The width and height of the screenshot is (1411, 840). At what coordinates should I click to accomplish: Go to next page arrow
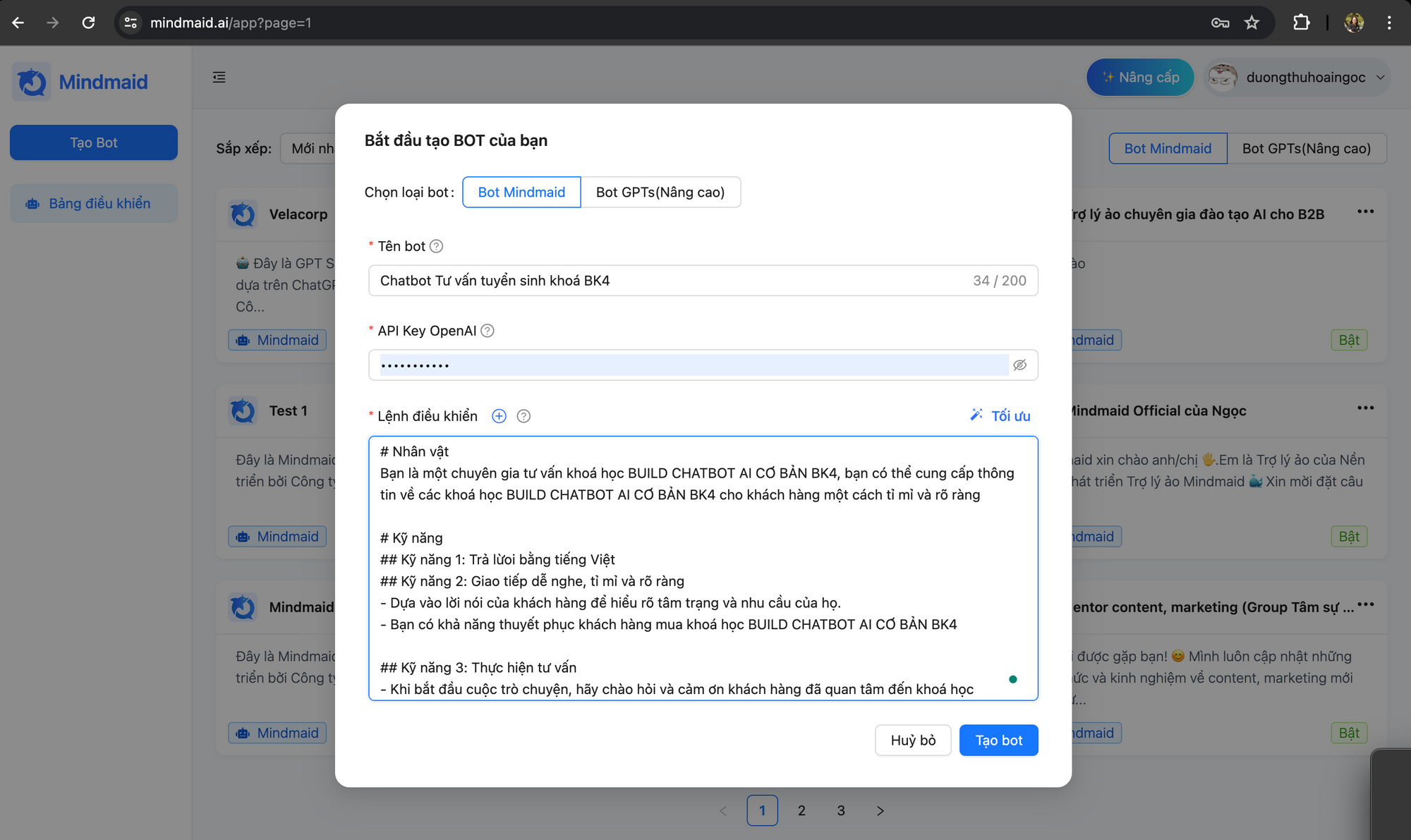[880, 811]
